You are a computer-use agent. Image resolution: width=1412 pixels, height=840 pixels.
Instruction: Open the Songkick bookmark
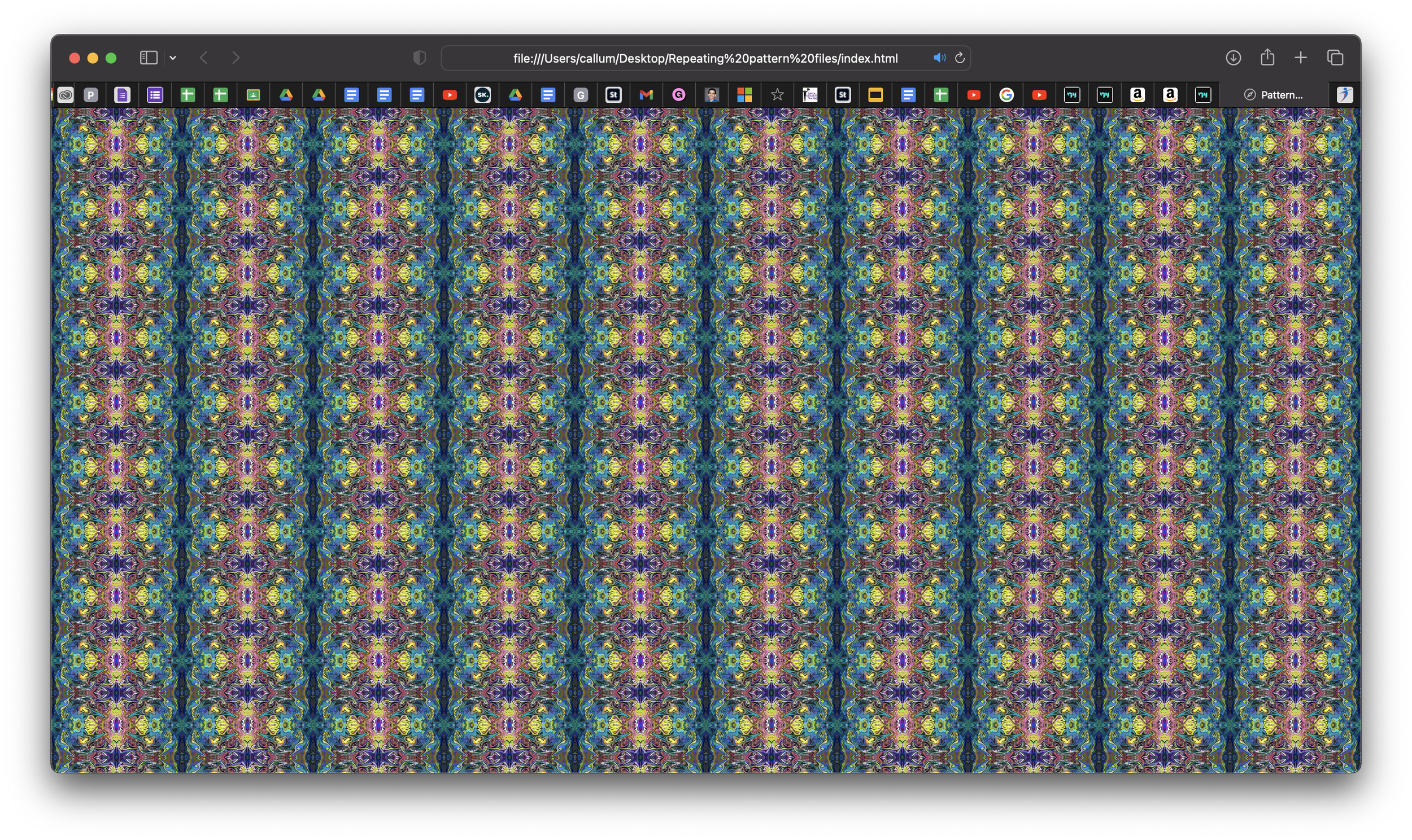483,94
